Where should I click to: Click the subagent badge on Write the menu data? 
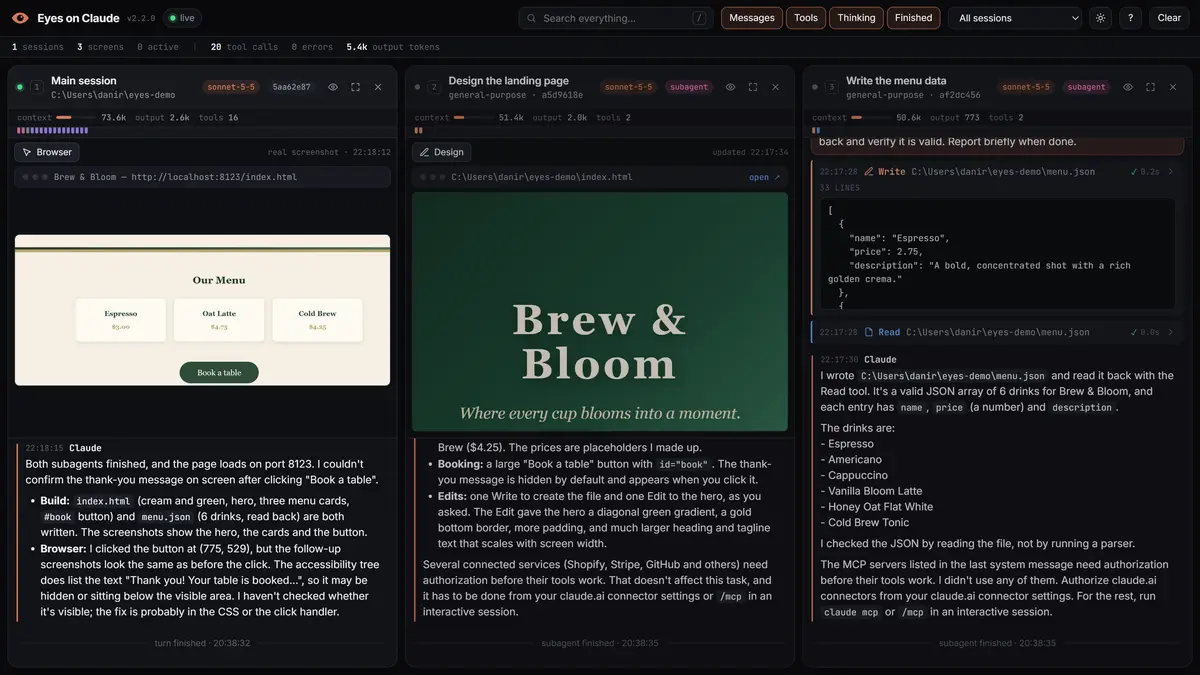[1086, 87]
